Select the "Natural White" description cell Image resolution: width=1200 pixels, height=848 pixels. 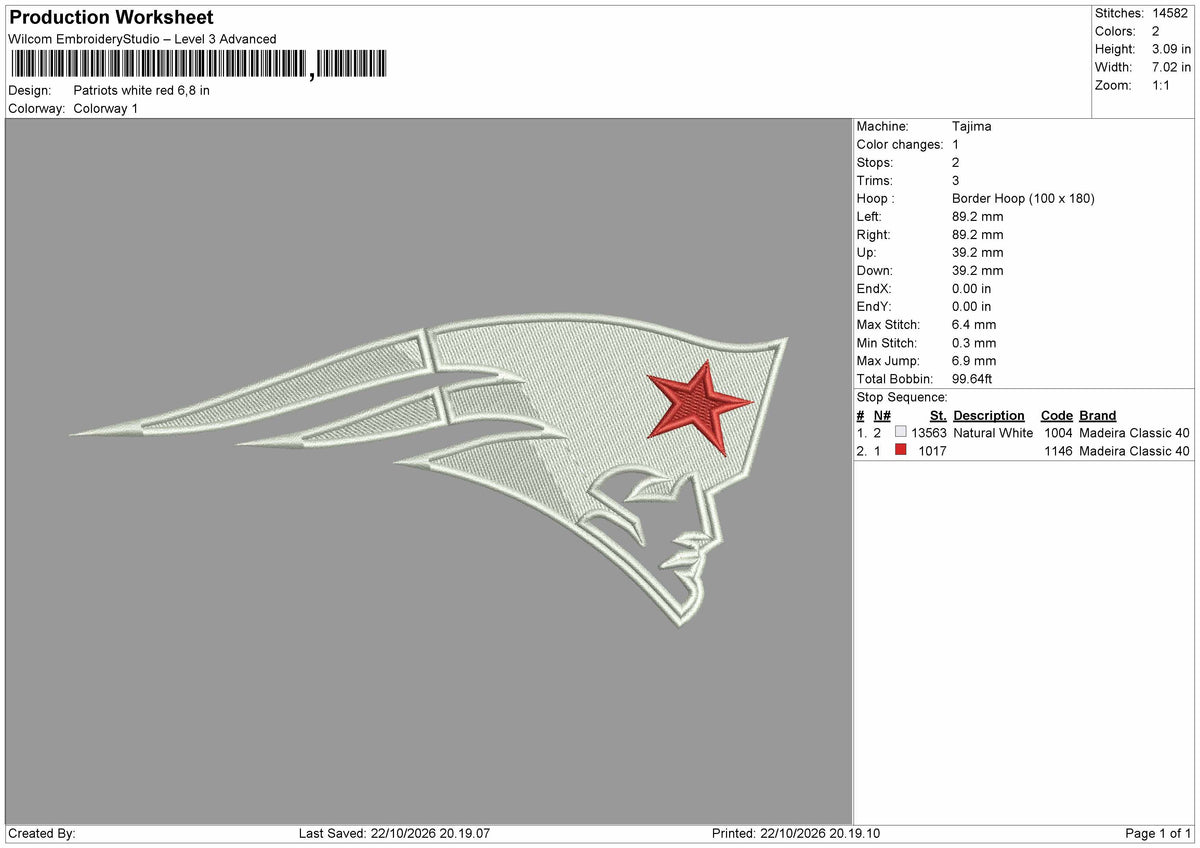(993, 433)
